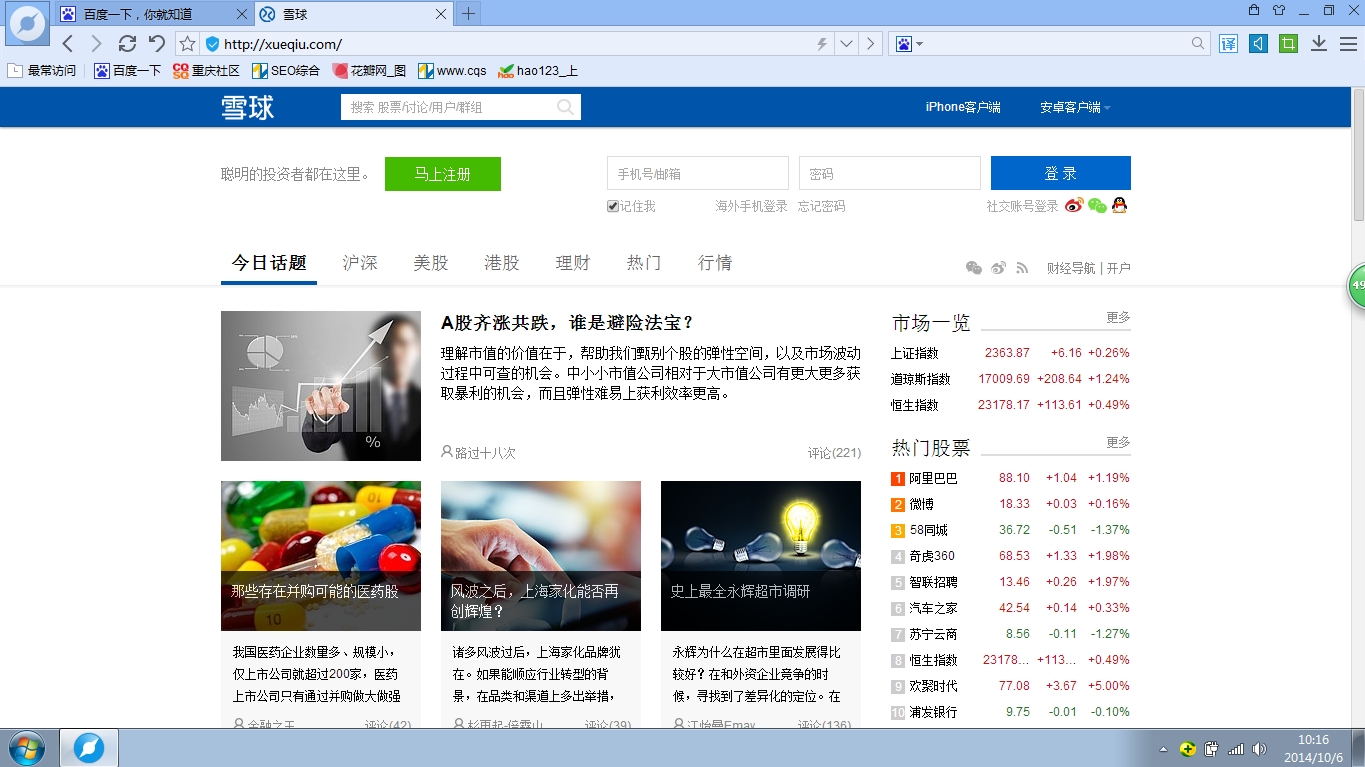The height and width of the screenshot is (767, 1365).
Task: Open the hao123 bookmark
Action: [x=538, y=71]
